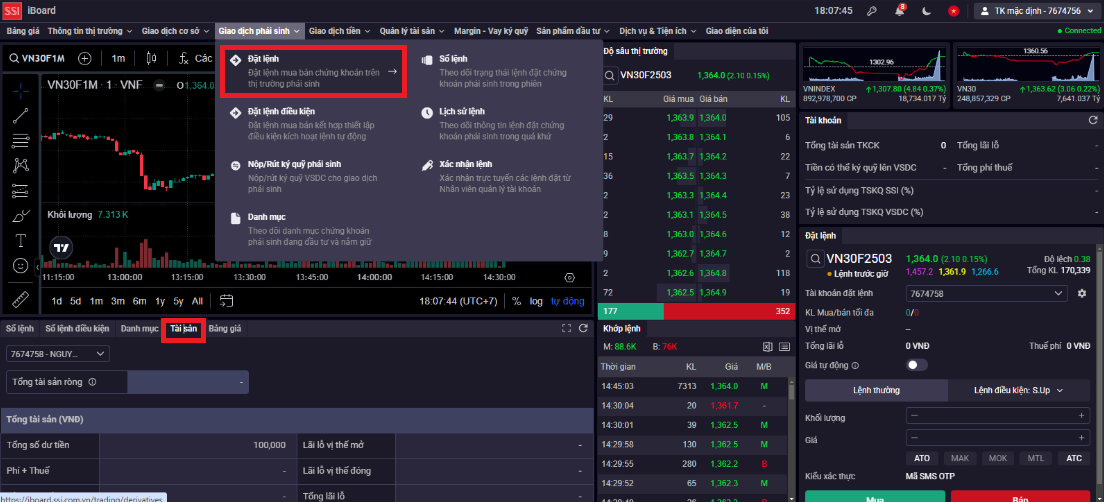Open Tài khoản đặt lệnh dropdown
The height and width of the screenshot is (502, 1104).
(985, 294)
